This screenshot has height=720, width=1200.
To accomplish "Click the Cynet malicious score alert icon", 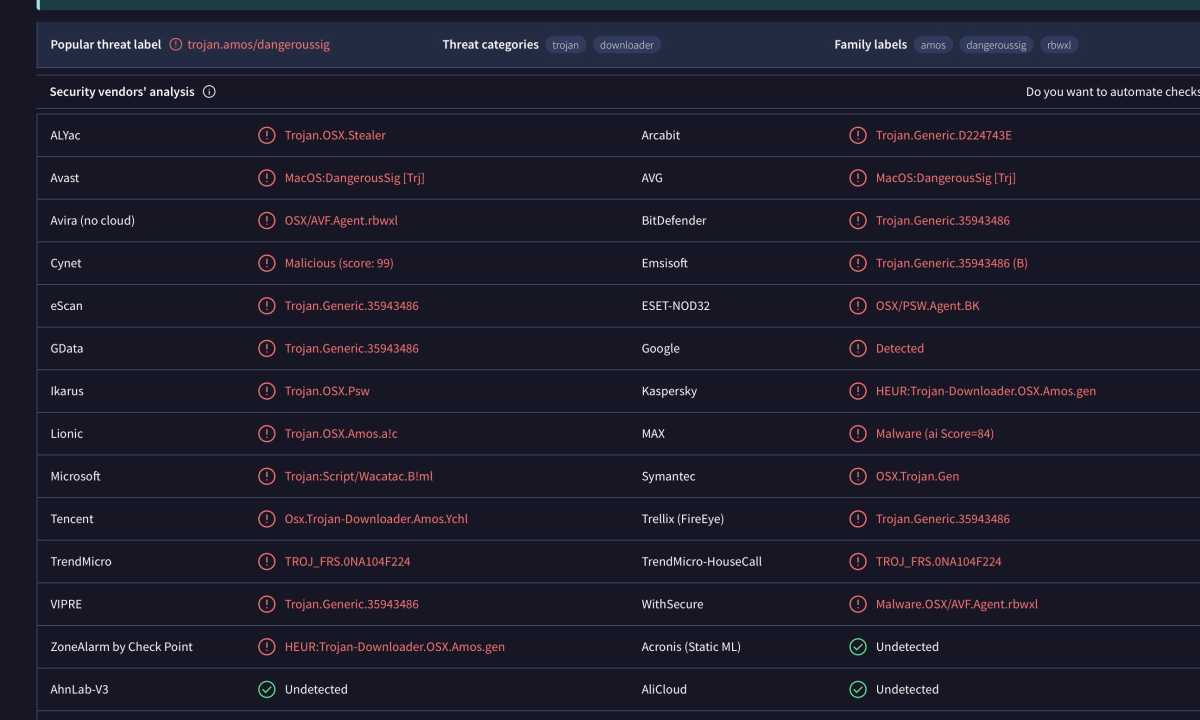I will (x=266, y=263).
